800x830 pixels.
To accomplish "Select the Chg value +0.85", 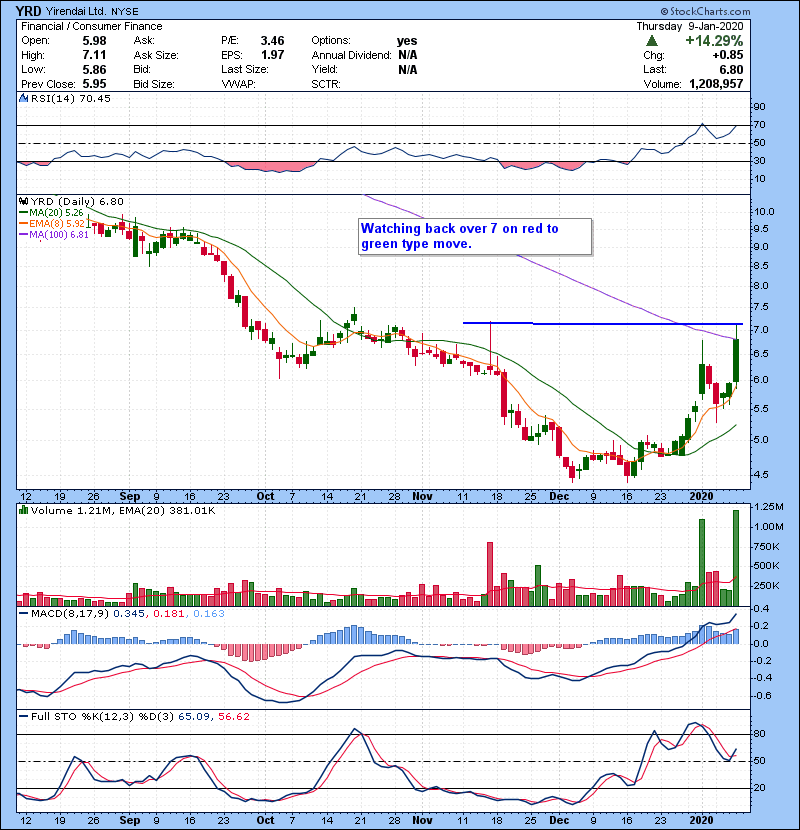I will [727, 55].
